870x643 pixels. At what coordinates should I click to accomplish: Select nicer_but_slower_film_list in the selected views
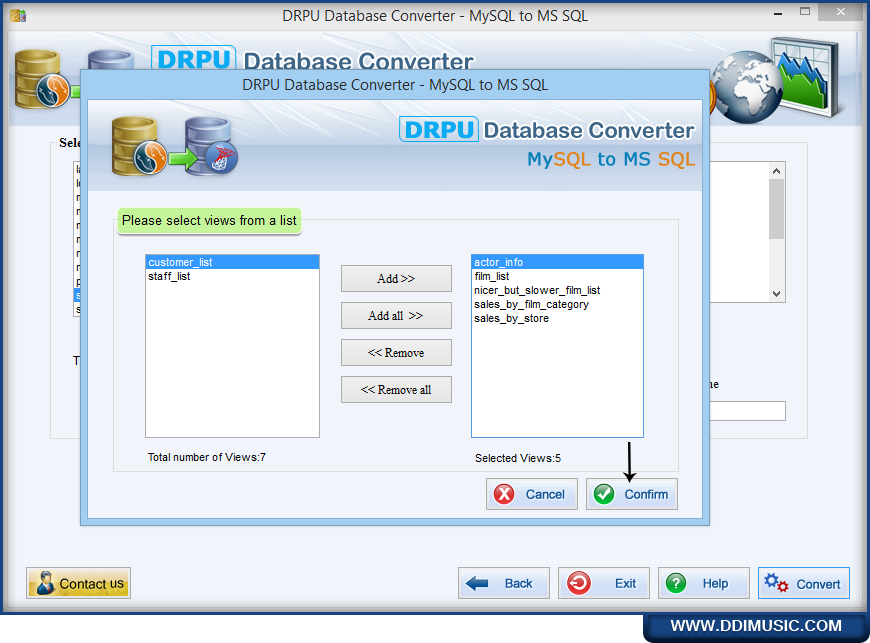558,290
